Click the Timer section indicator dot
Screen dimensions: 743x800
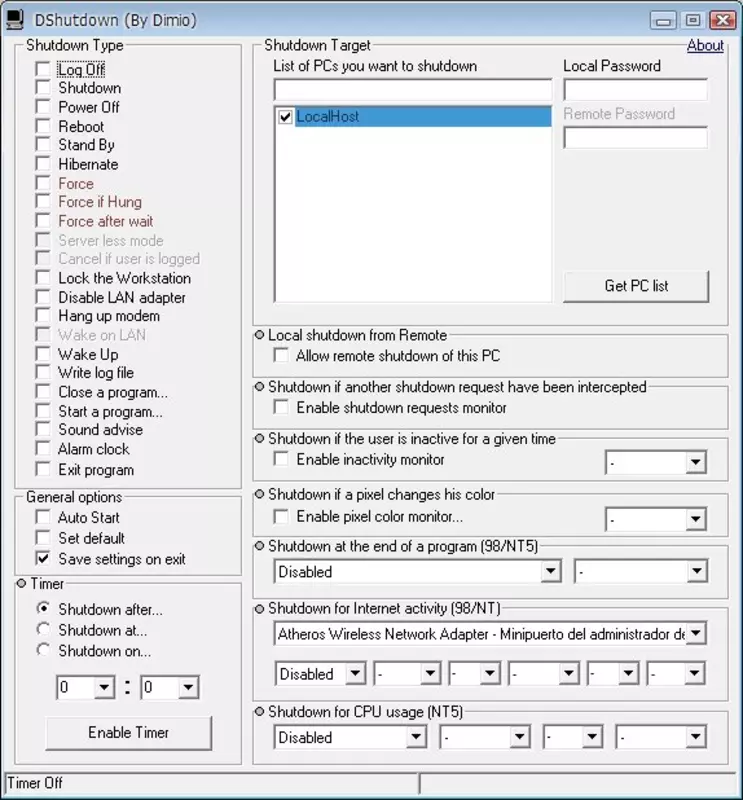coord(21,583)
